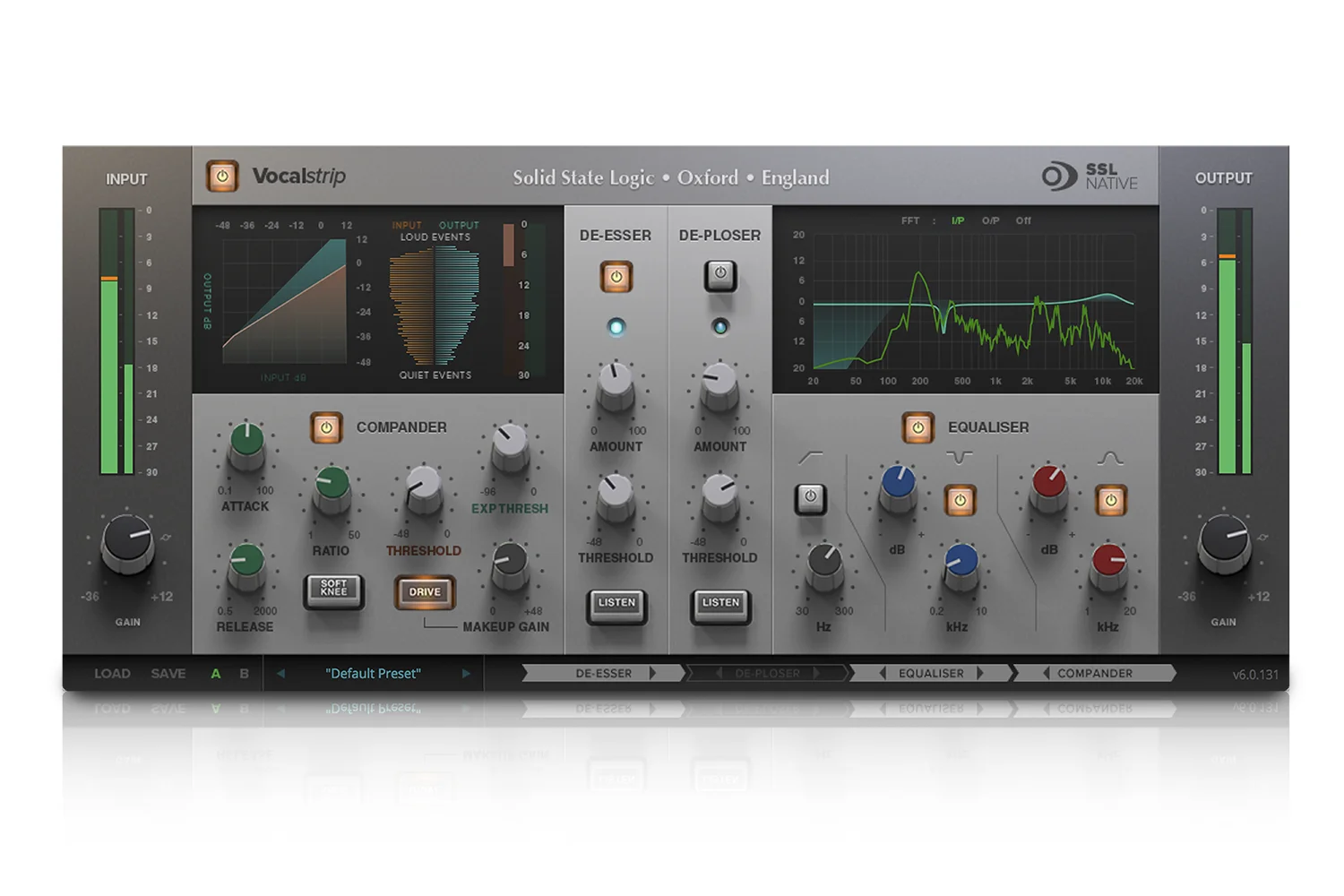Disable the De-Esser power button

[x=616, y=277]
